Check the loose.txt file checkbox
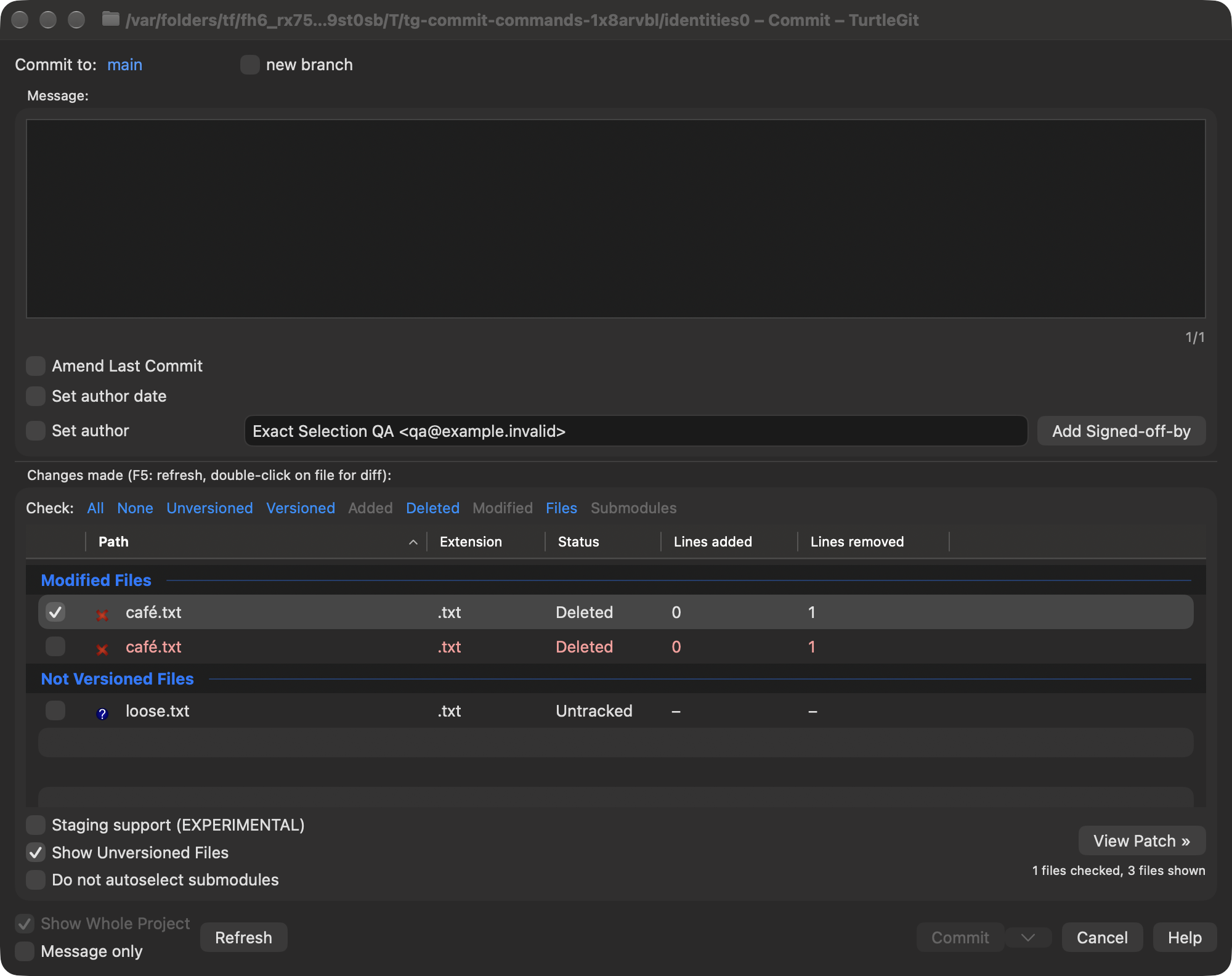Screen dimensions: 1232x976 tap(55, 710)
